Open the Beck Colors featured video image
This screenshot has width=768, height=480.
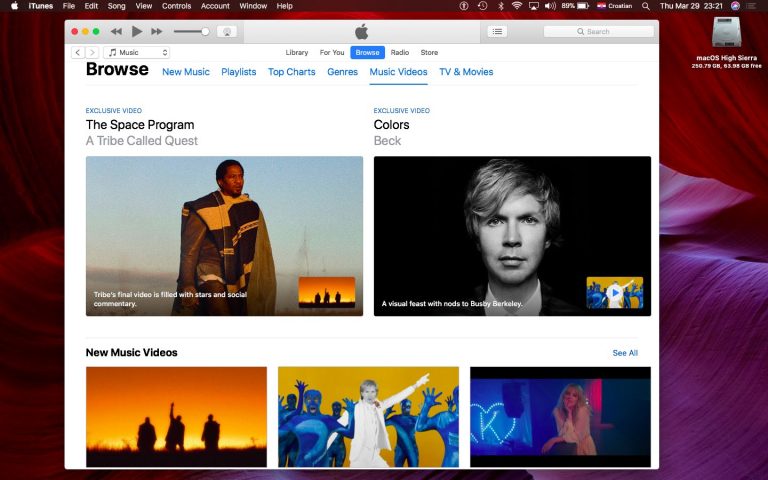[512, 236]
